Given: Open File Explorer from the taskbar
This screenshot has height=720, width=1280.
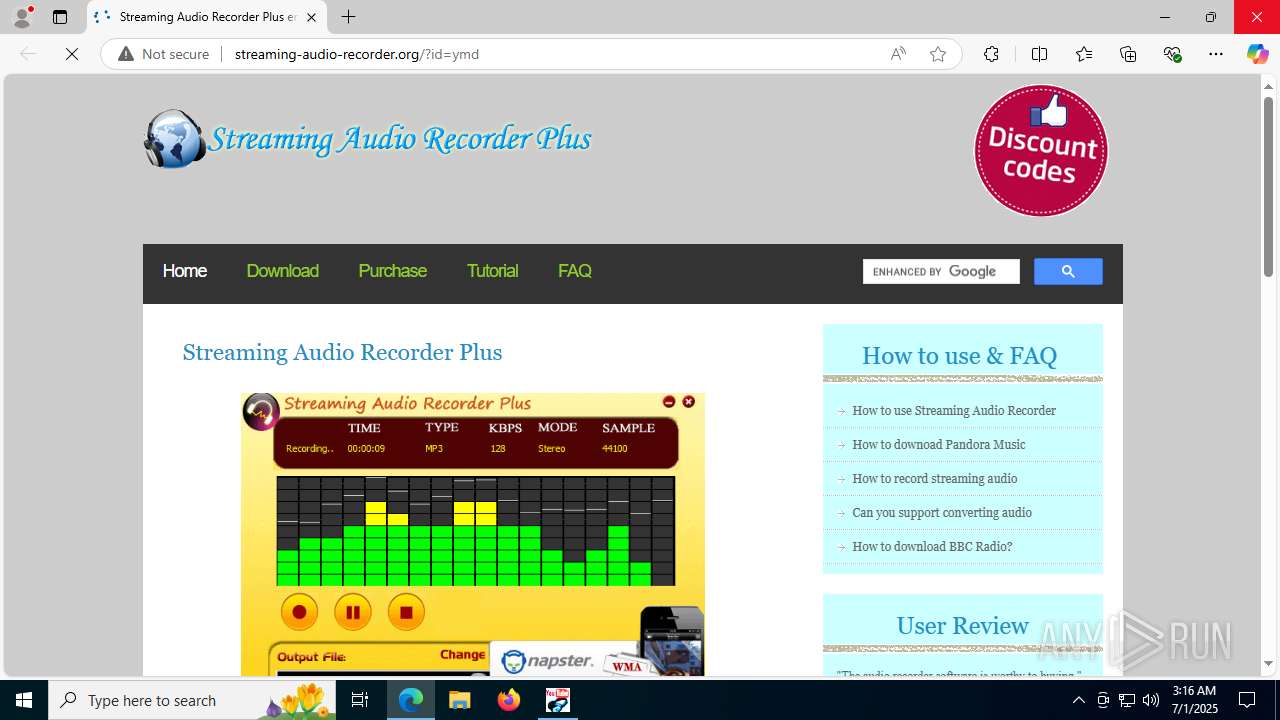Looking at the screenshot, I should tap(460, 700).
